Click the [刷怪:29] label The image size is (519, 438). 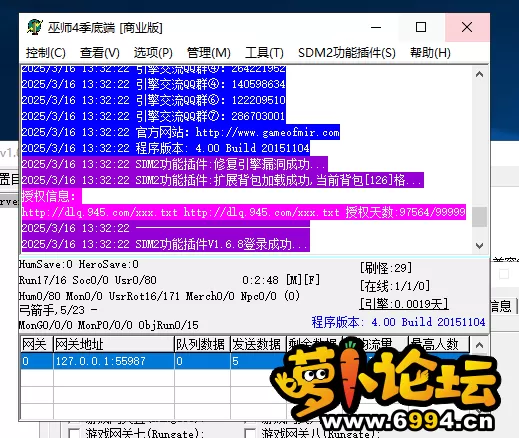tap(386, 268)
